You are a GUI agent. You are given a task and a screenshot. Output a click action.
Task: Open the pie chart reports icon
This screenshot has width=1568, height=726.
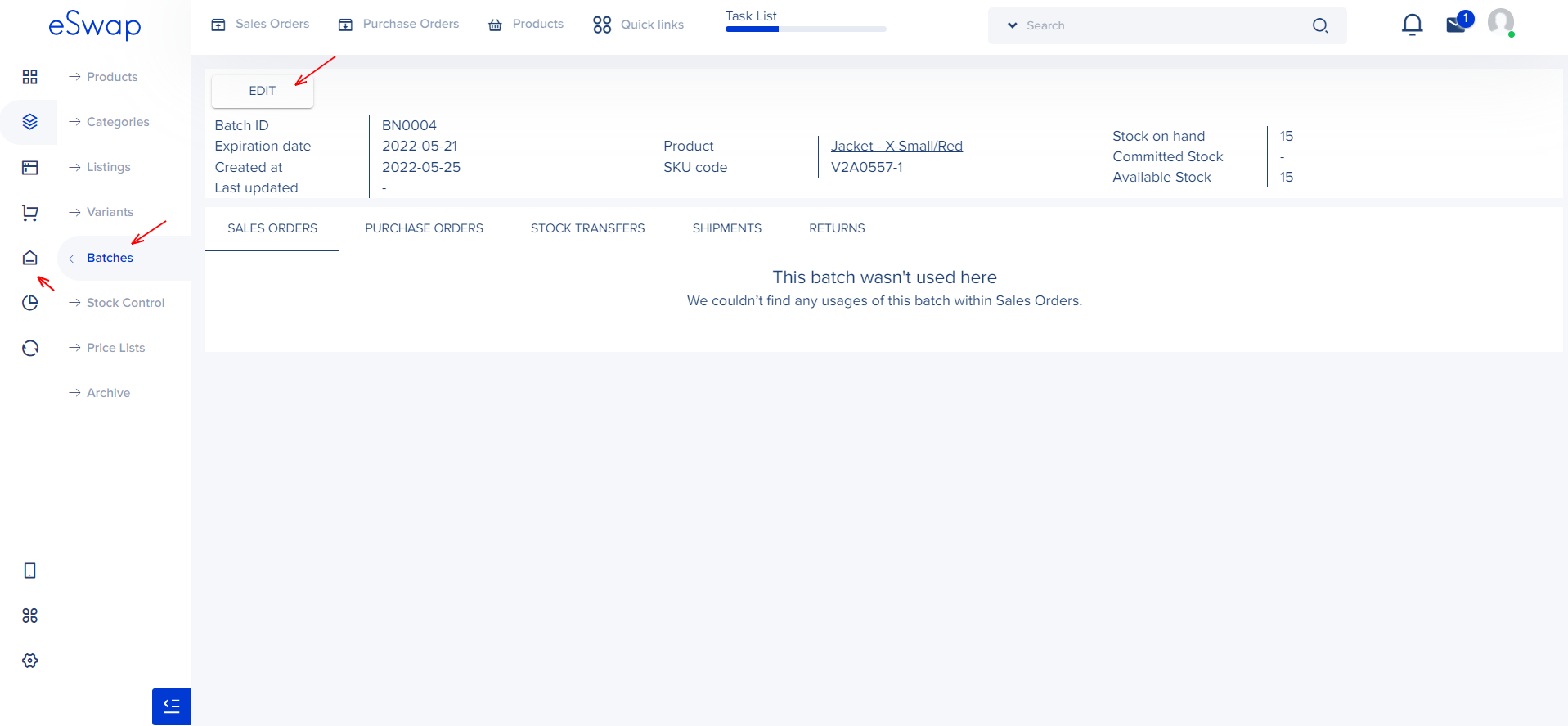tap(30, 303)
